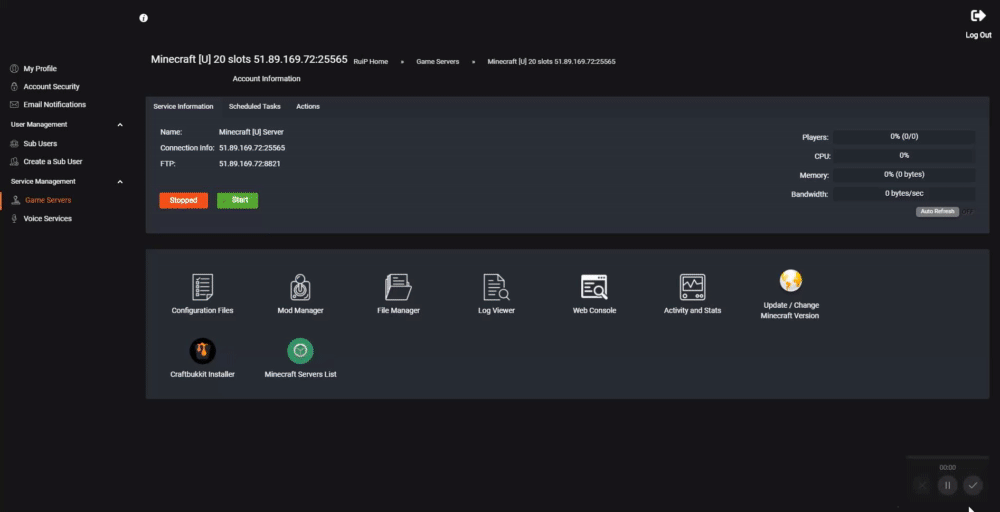The height and width of the screenshot is (512, 1000).
Task: Click the Memory usage bar
Action: (904, 175)
